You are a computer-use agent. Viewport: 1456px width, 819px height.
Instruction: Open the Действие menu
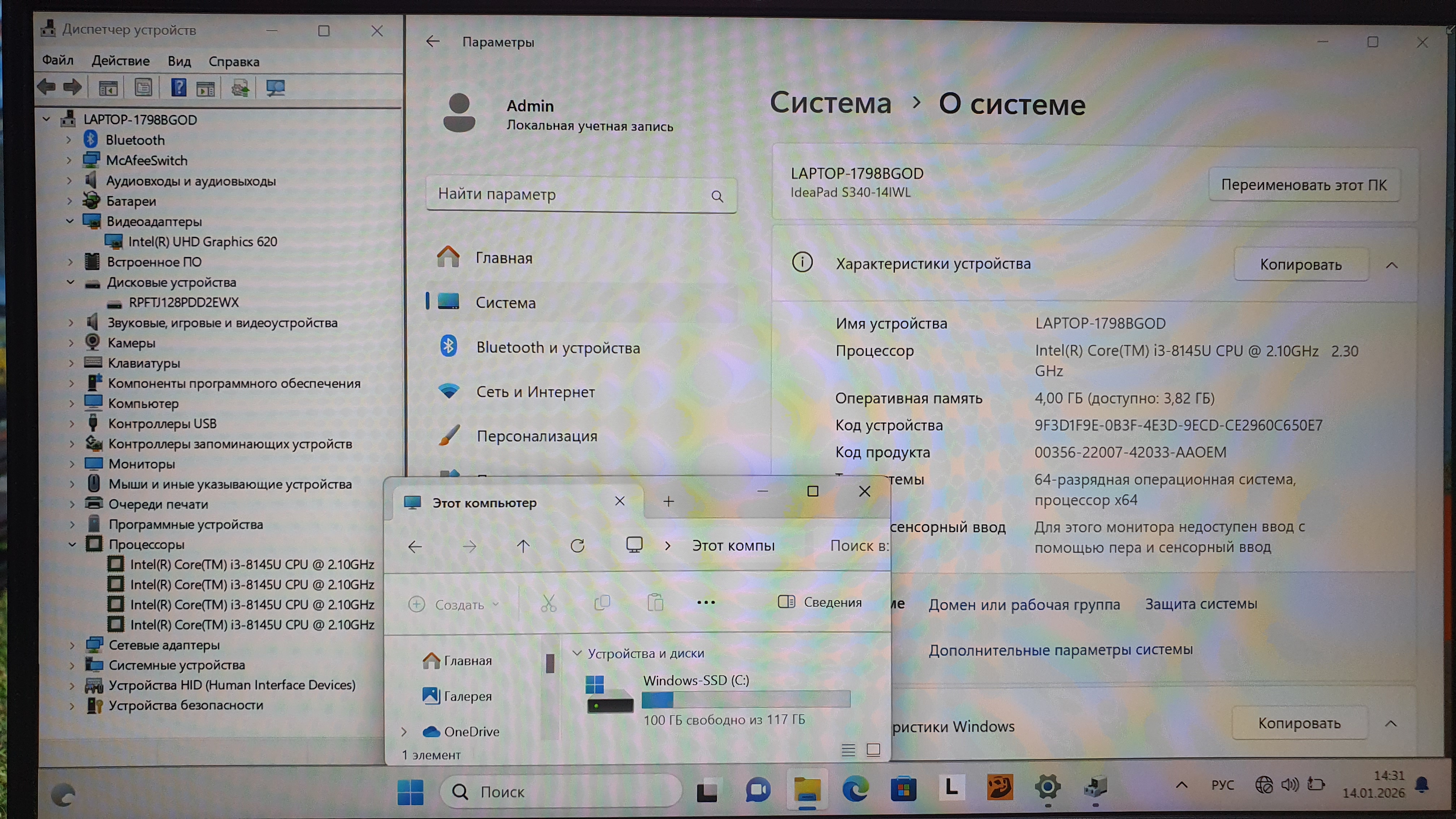point(120,61)
